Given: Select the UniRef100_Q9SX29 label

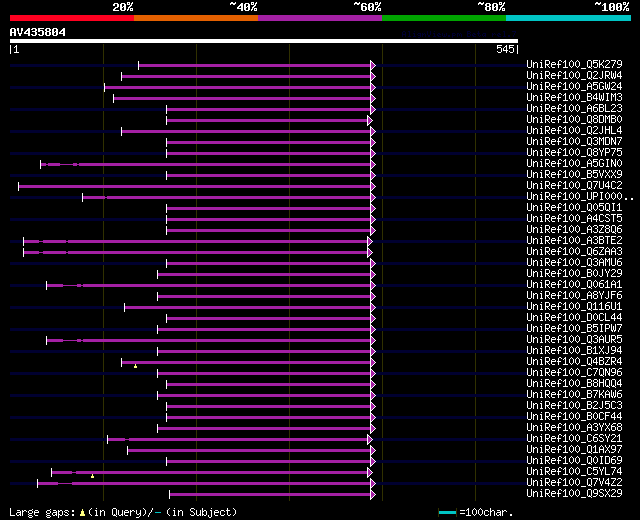Looking at the screenshot, I should [x=574, y=494].
